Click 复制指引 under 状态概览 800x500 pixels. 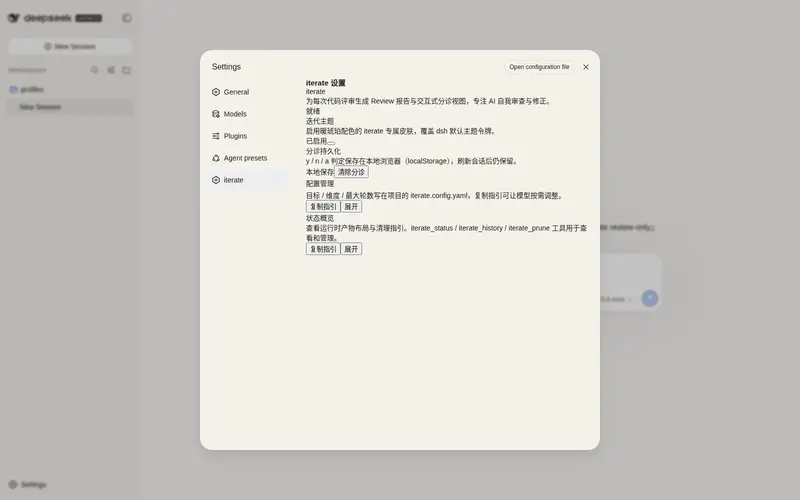(323, 249)
